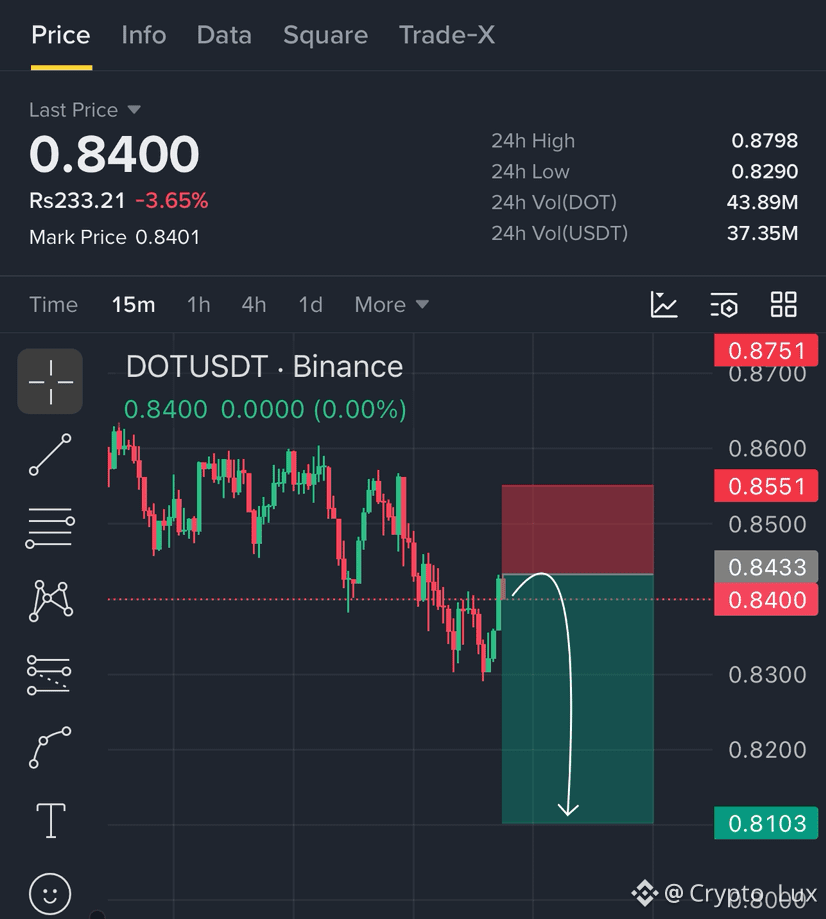Select the XABCD pattern tool
This screenshot has width=826, height=919.
(x=50, y=601)
